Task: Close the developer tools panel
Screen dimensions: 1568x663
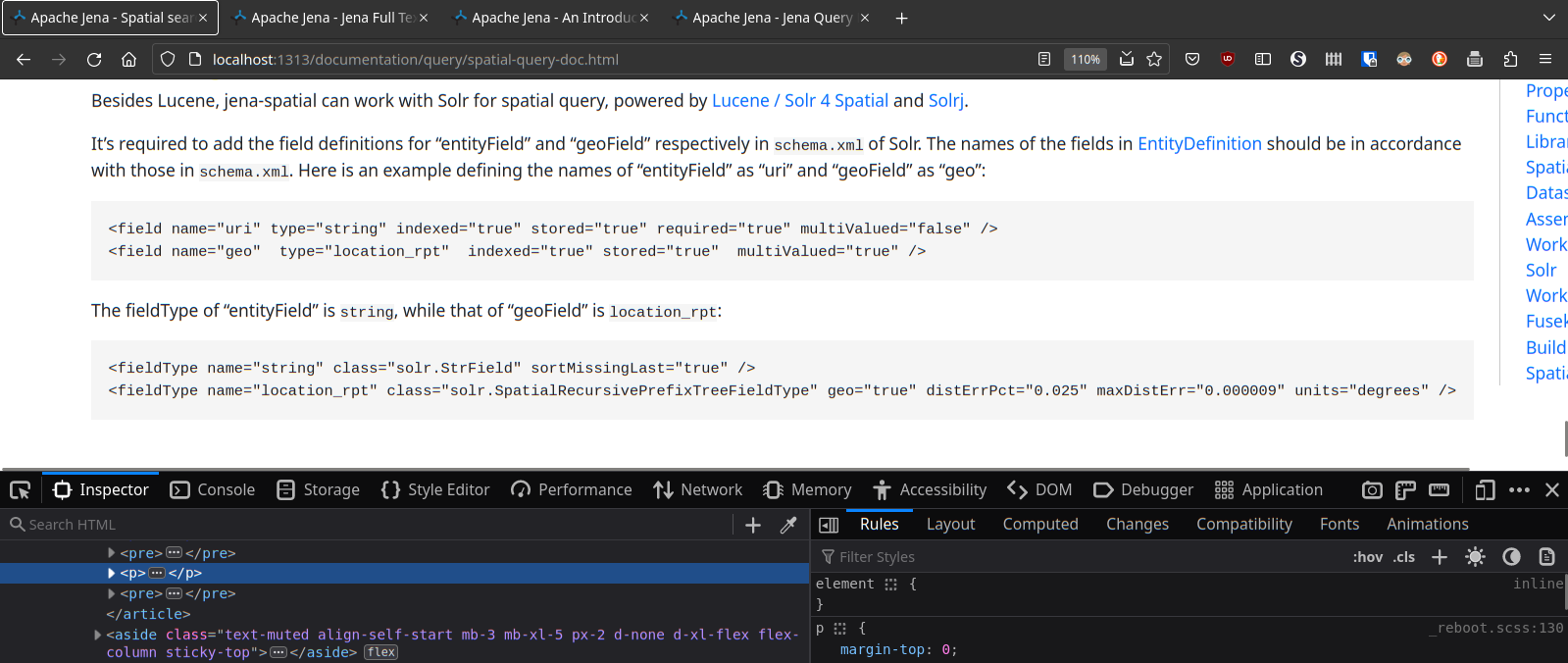Action: (x=1552, y=489)
